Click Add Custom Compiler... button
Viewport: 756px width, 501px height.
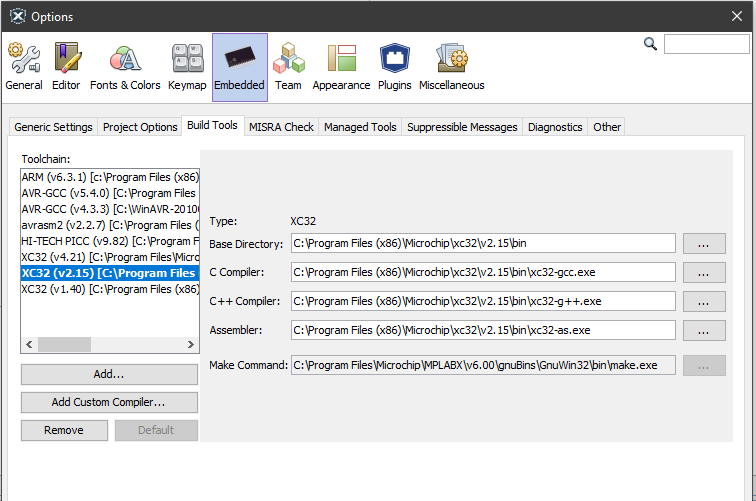coord(109,402)
